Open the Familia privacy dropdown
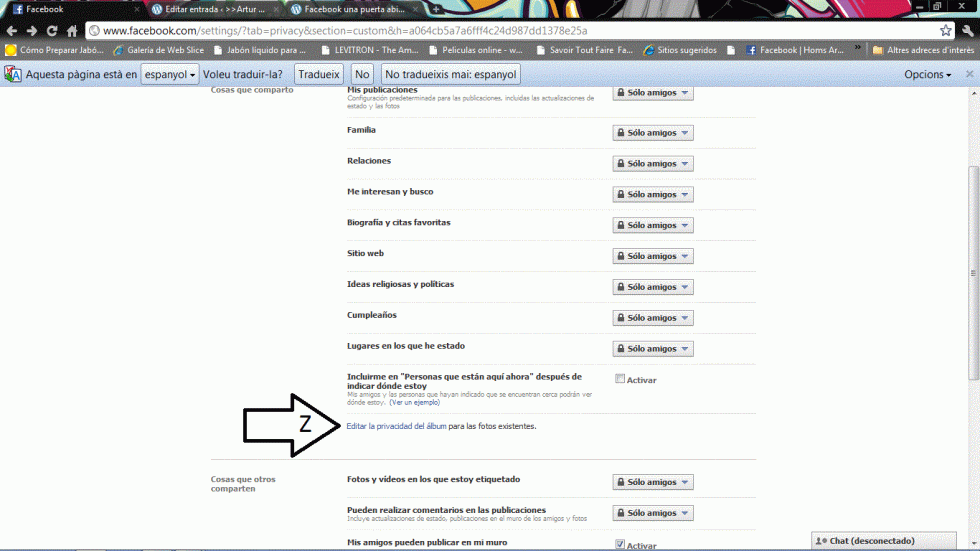Screen dimensions: 980x551 pos(652,133)
